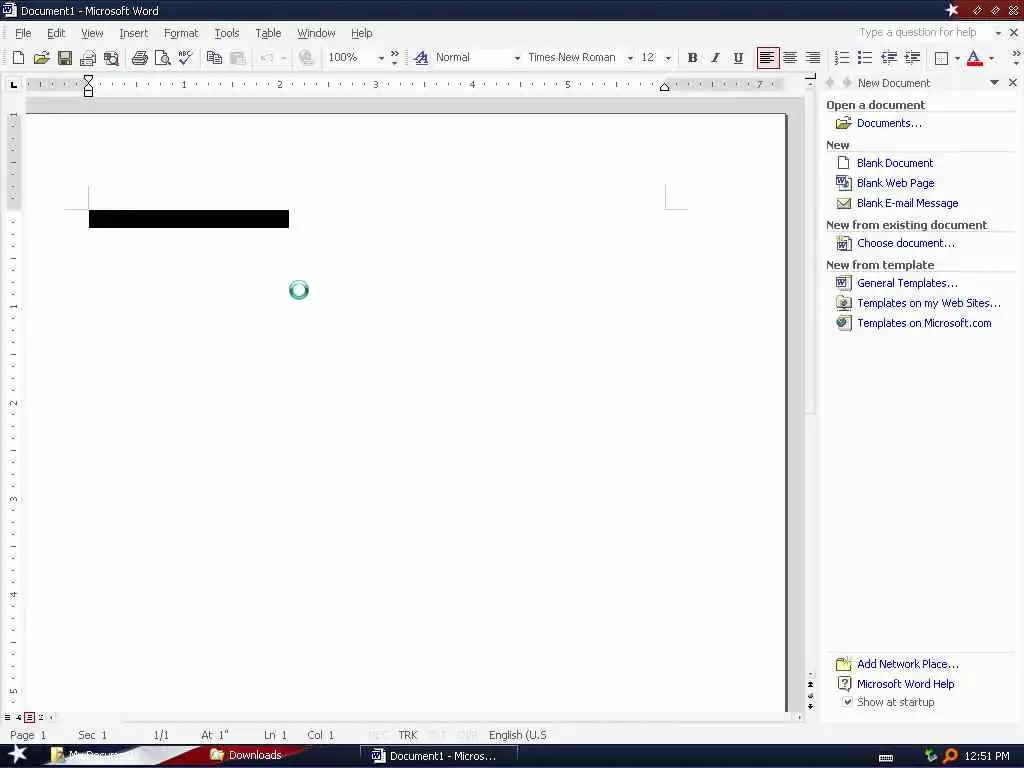Open General Templates... link
1024x768 pixels.
(907, 283)
